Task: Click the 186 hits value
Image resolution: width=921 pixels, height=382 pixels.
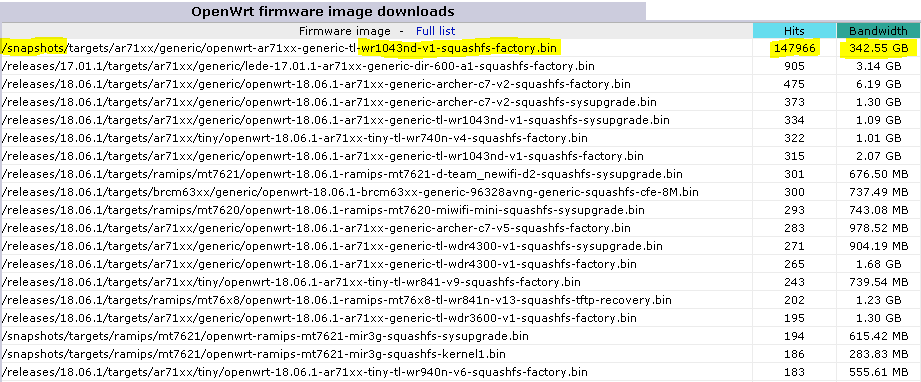Action: tap(794, 354)
